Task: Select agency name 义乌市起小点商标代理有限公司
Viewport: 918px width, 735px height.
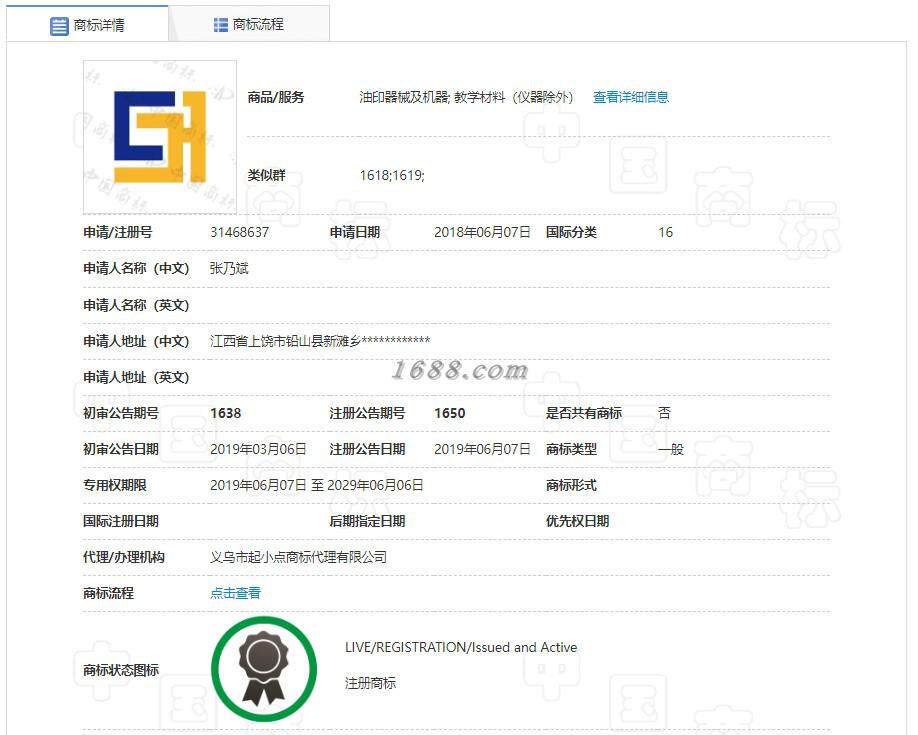Action: coord(299,557)
